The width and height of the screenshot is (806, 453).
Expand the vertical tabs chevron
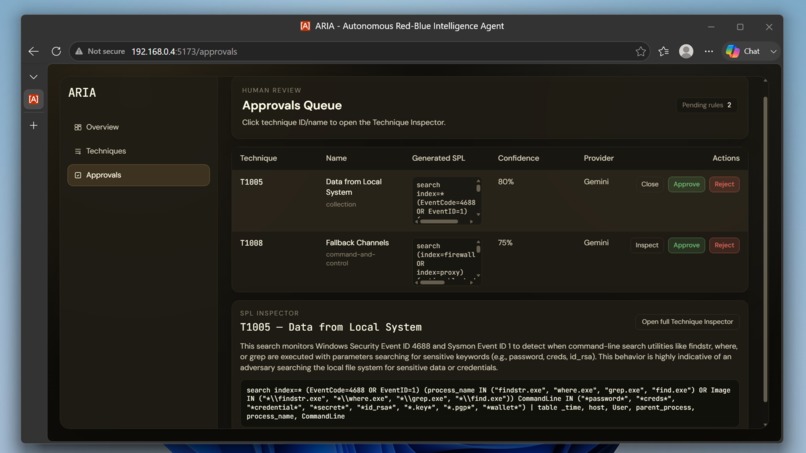point(33,77)
